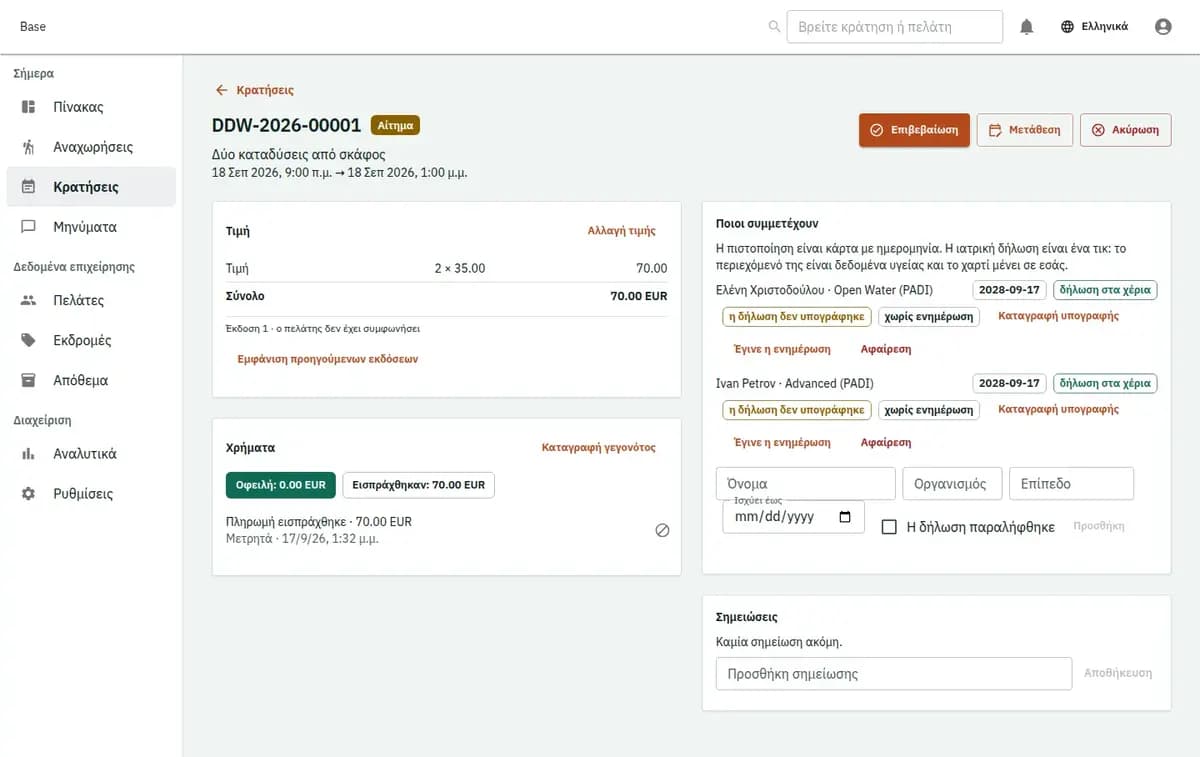Open Εκδρομές in the sidebar

[91, 340]
